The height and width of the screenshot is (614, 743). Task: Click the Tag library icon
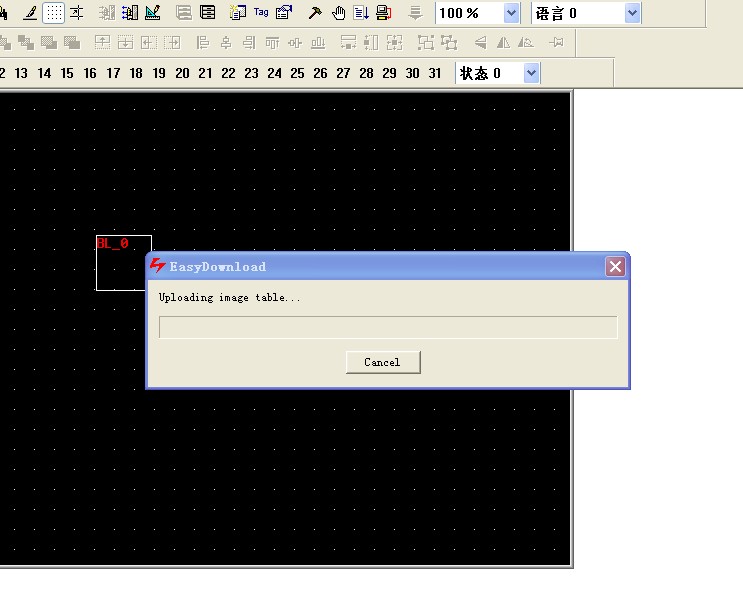(261, 13)
